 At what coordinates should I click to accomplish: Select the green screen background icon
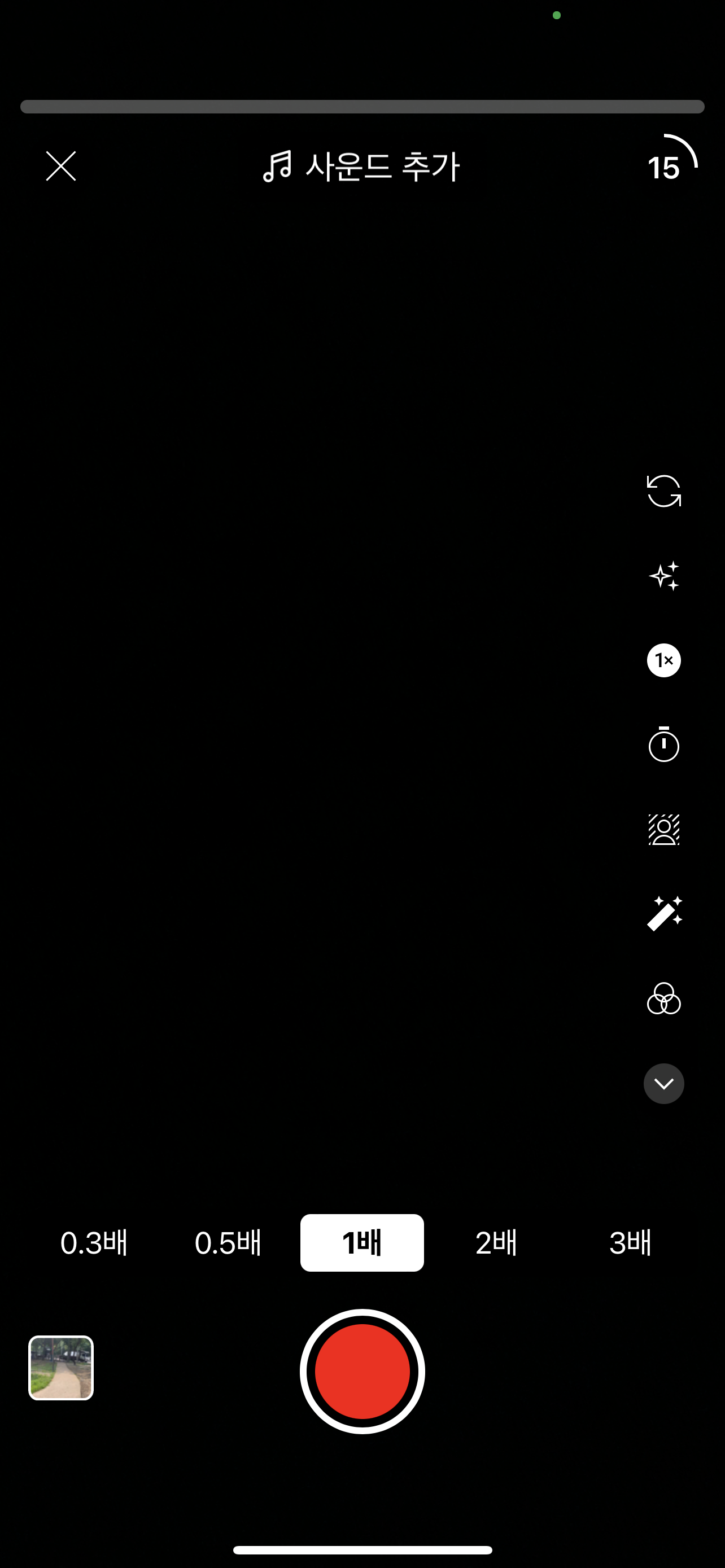click(663, 829)
